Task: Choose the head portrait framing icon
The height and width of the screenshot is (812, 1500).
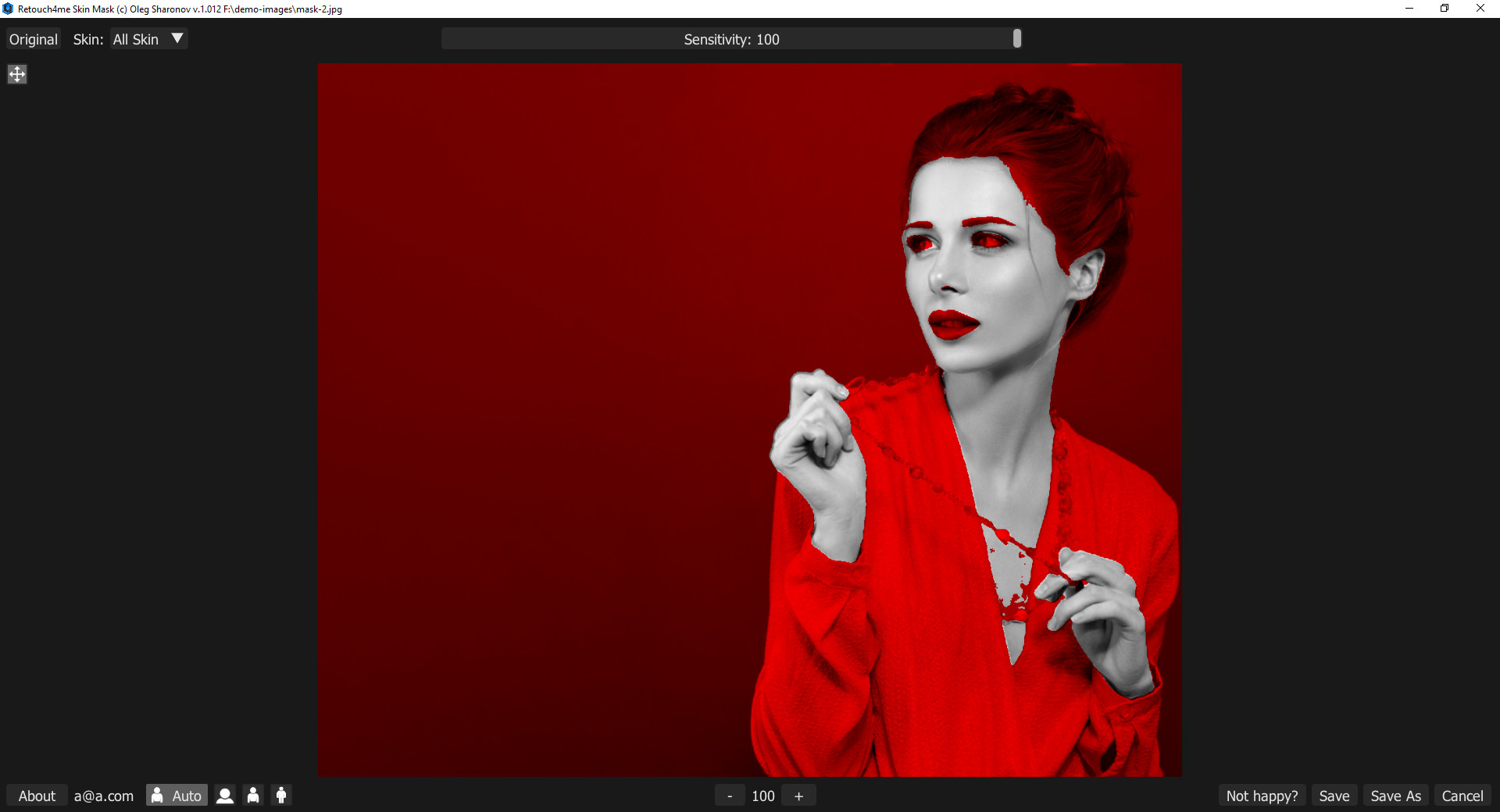Action: 225,796
